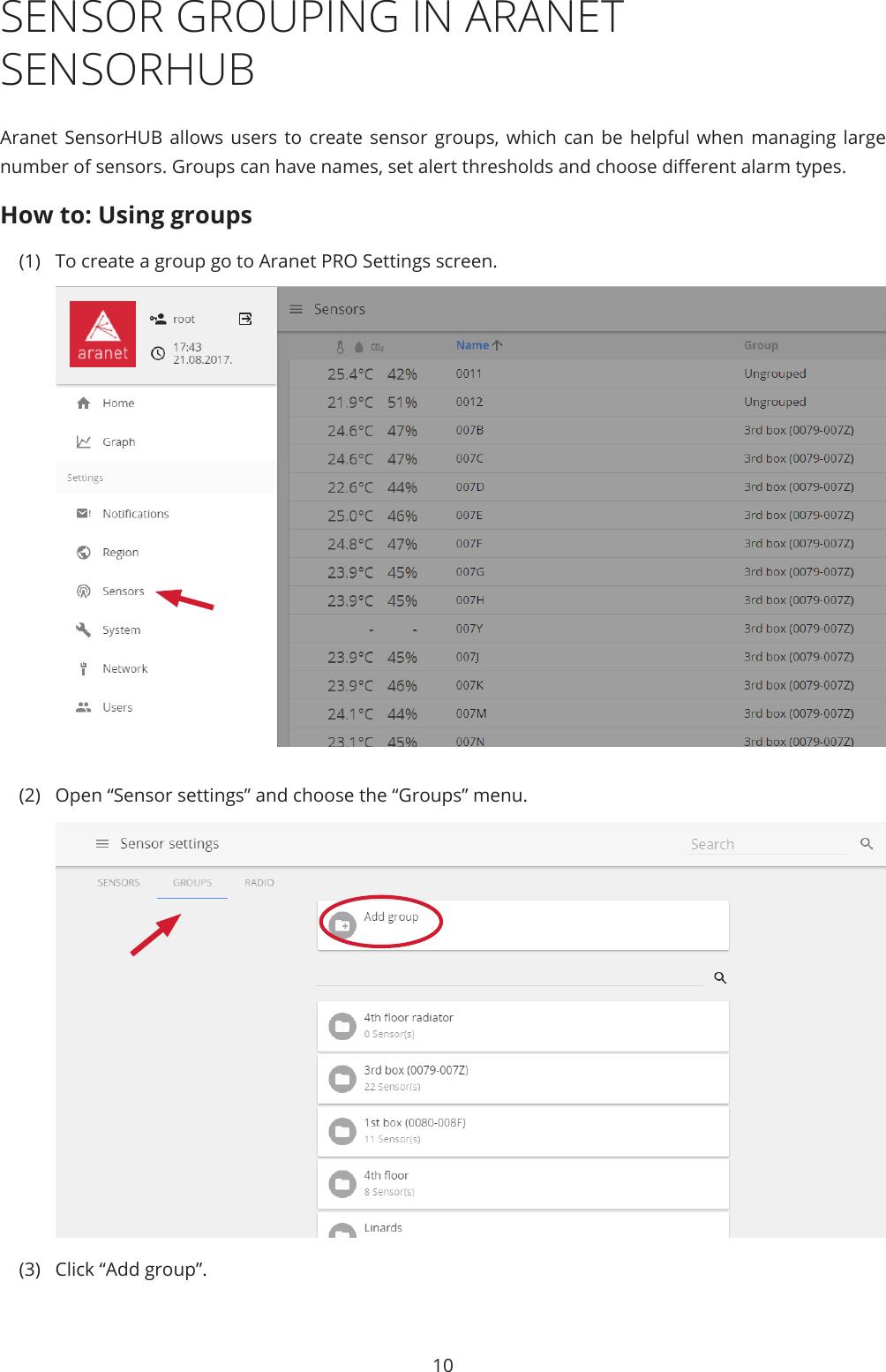This screenshot has width=886, height=1372.
Task: Click the CO2 column icon
Action: click(378, 347)
